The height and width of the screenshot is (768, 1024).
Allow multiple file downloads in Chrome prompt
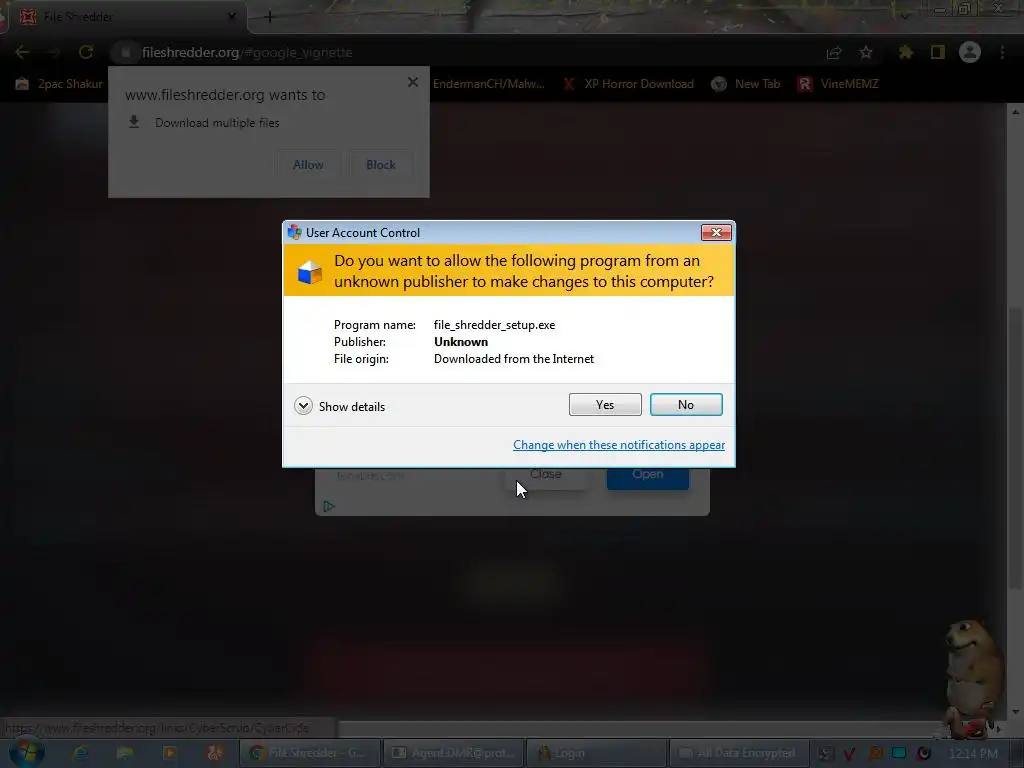coord(308,165)
